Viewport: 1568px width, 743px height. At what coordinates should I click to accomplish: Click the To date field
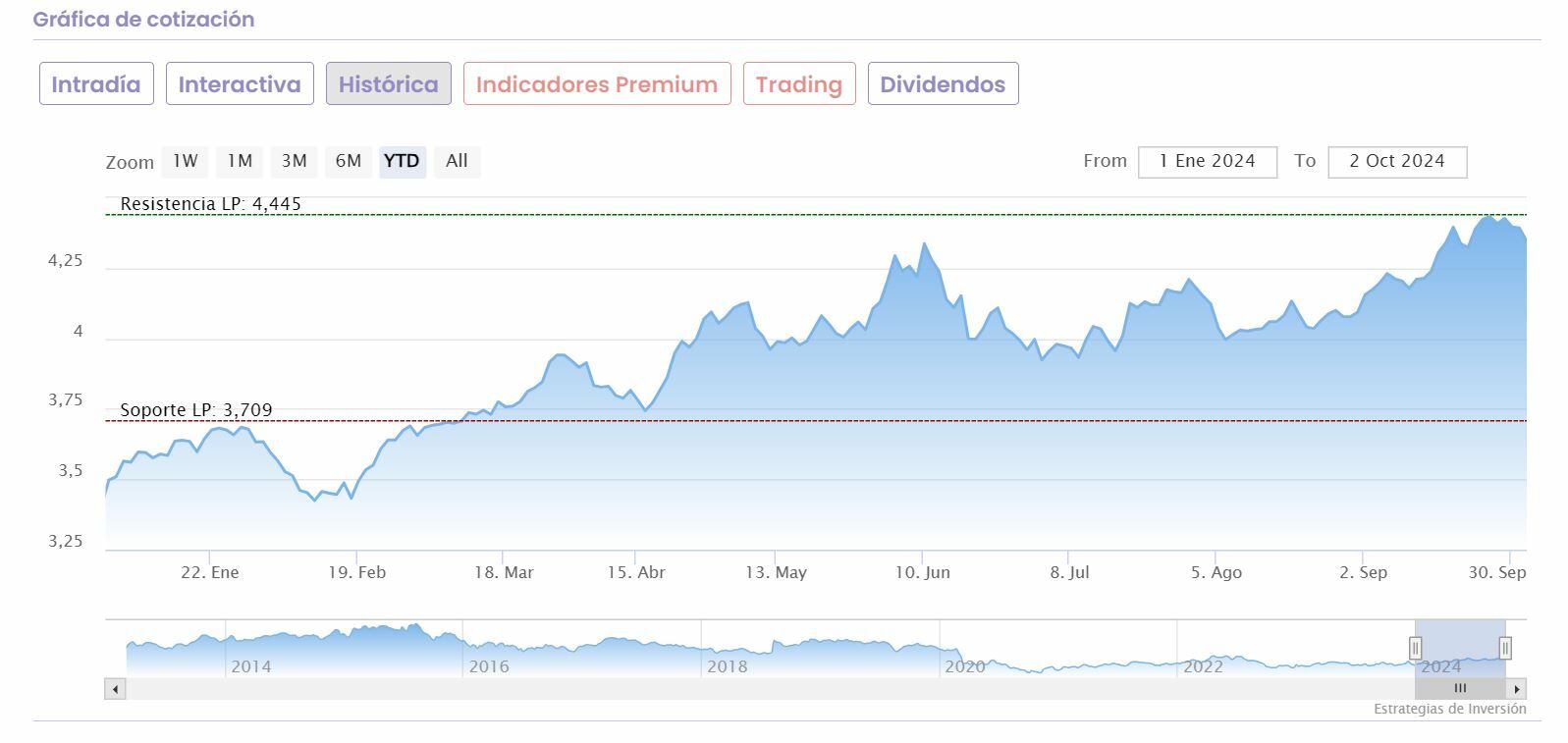click(1397, 162)
